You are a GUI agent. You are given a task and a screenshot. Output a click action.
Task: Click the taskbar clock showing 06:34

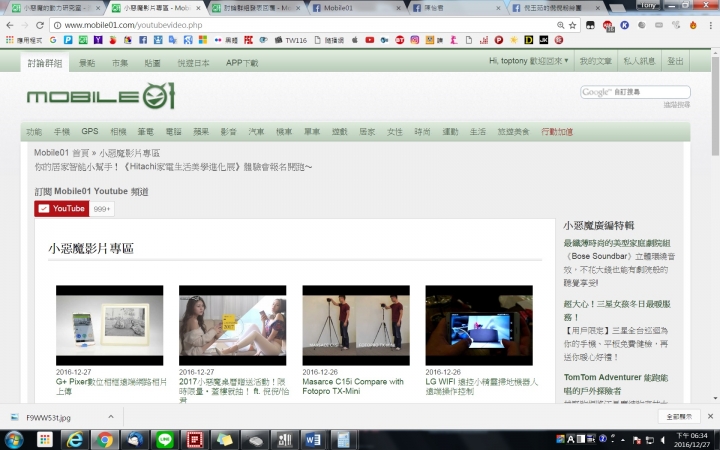pyautogui.click(x=692, y=440)
